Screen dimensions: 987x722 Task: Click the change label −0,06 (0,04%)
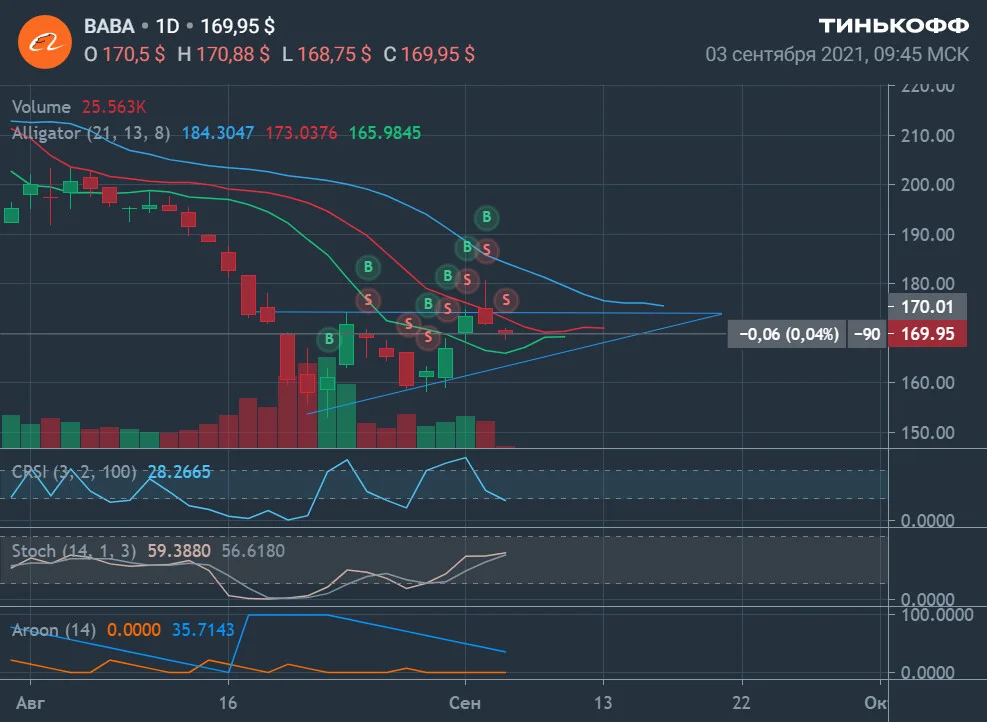click(788, 334)
